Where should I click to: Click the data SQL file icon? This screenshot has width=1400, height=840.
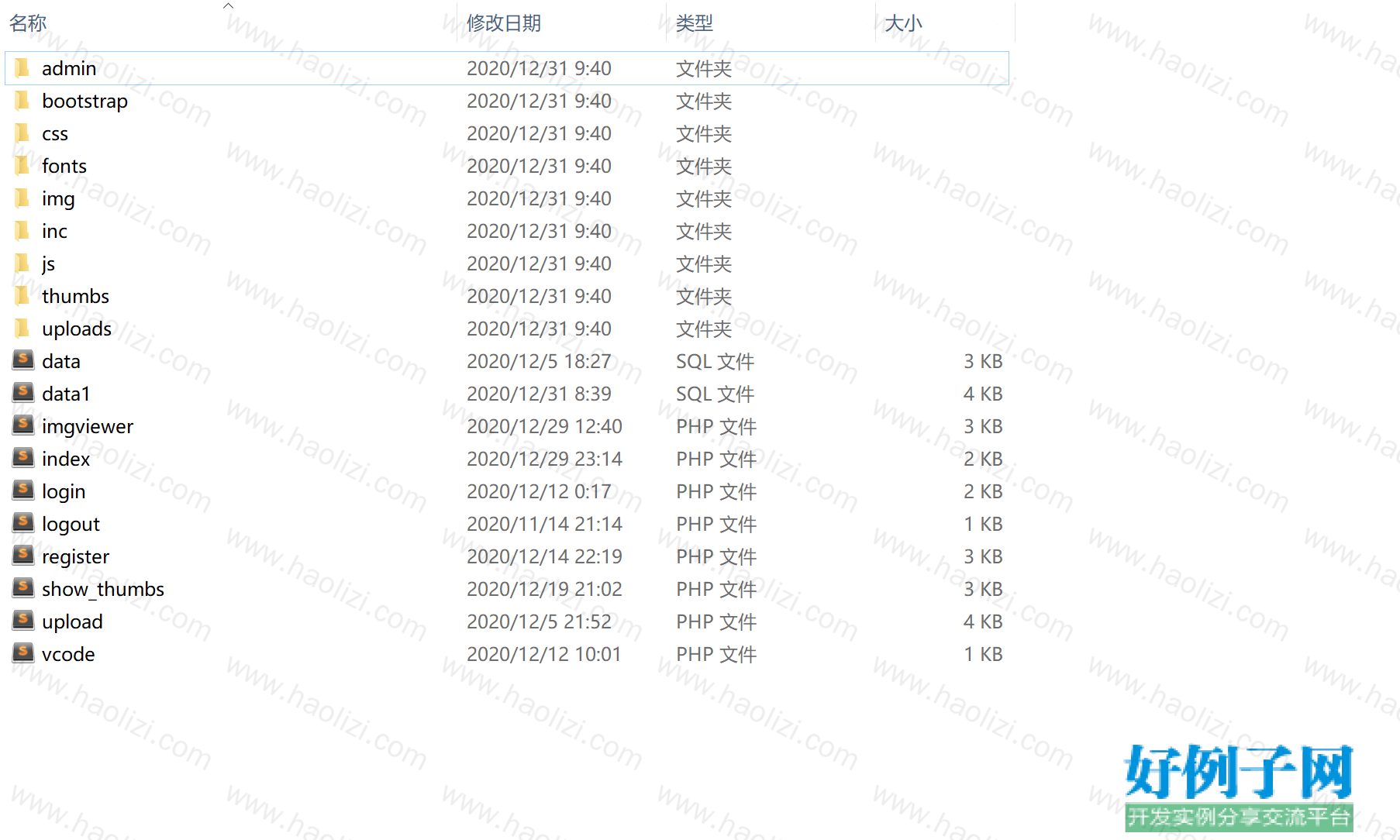23,360
